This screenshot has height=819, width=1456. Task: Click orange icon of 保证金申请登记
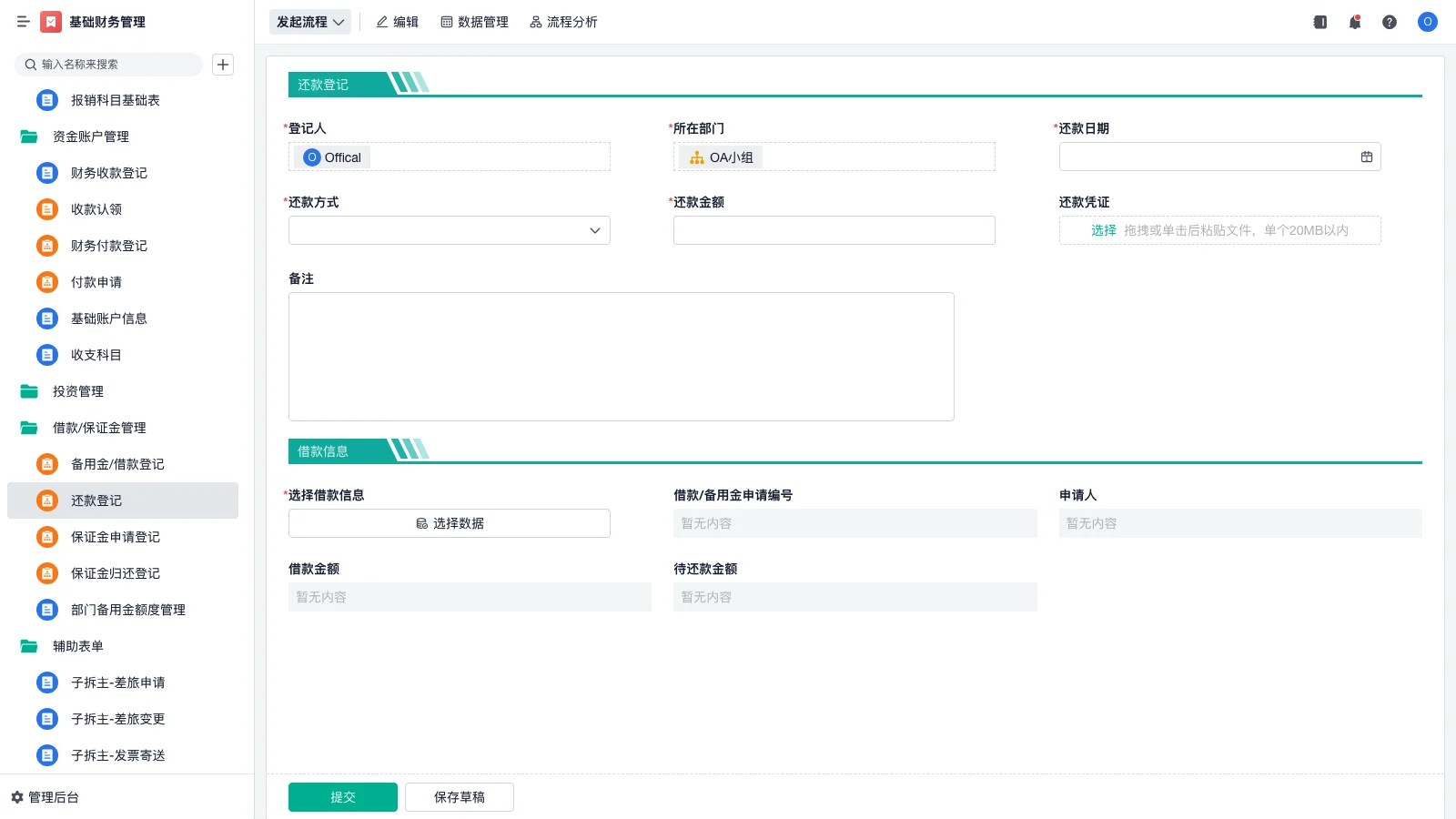(47, 537)
